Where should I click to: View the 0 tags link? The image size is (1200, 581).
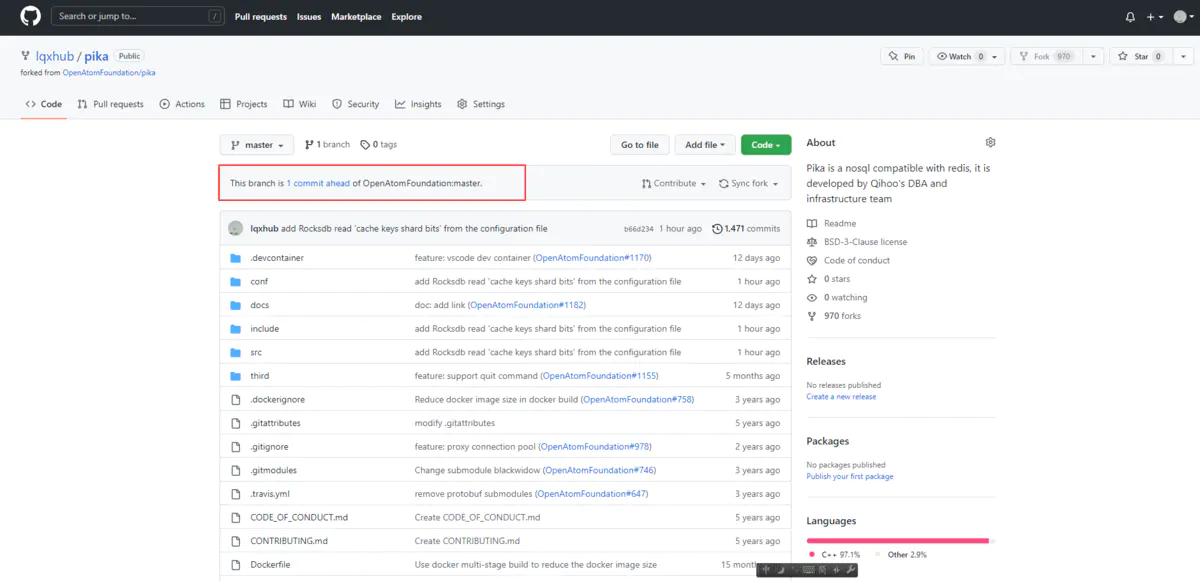(379, 145)
